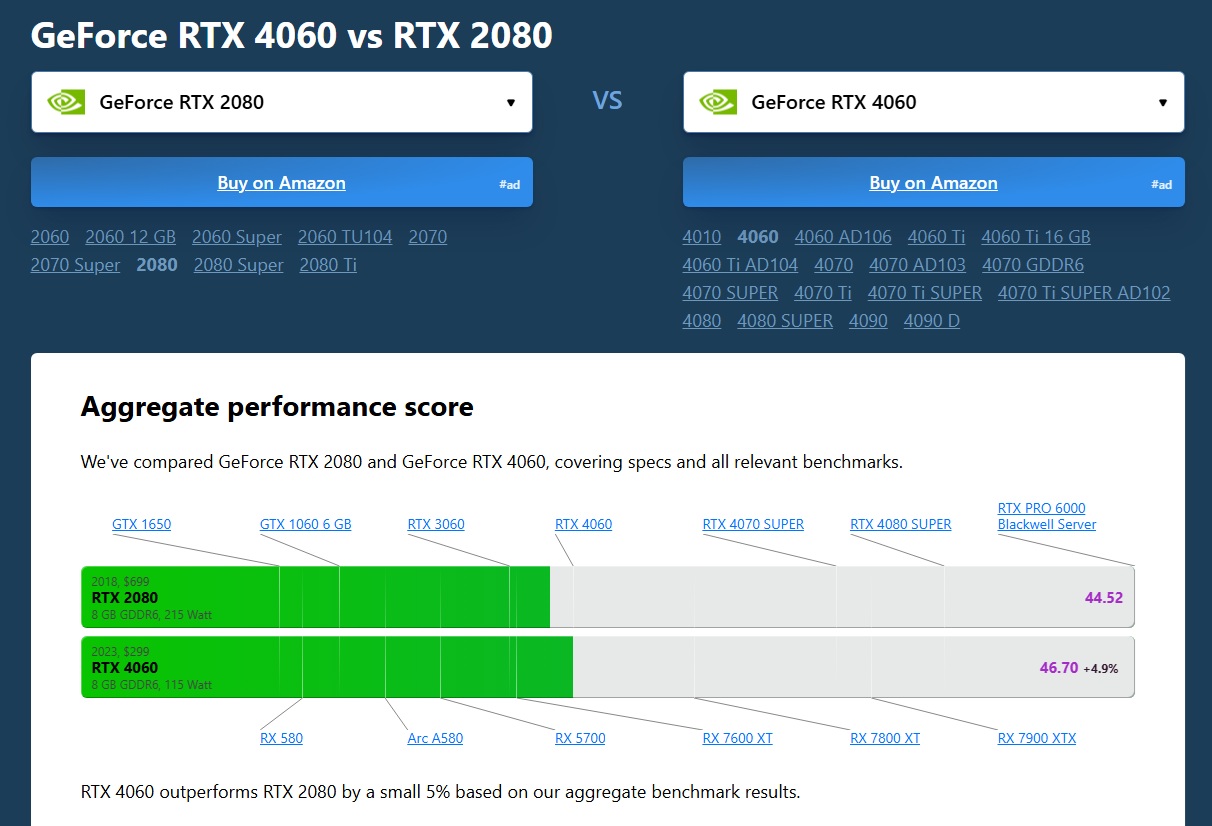
Task: Open the RTX 3060 marker link
Action: (x=436, y=524)
